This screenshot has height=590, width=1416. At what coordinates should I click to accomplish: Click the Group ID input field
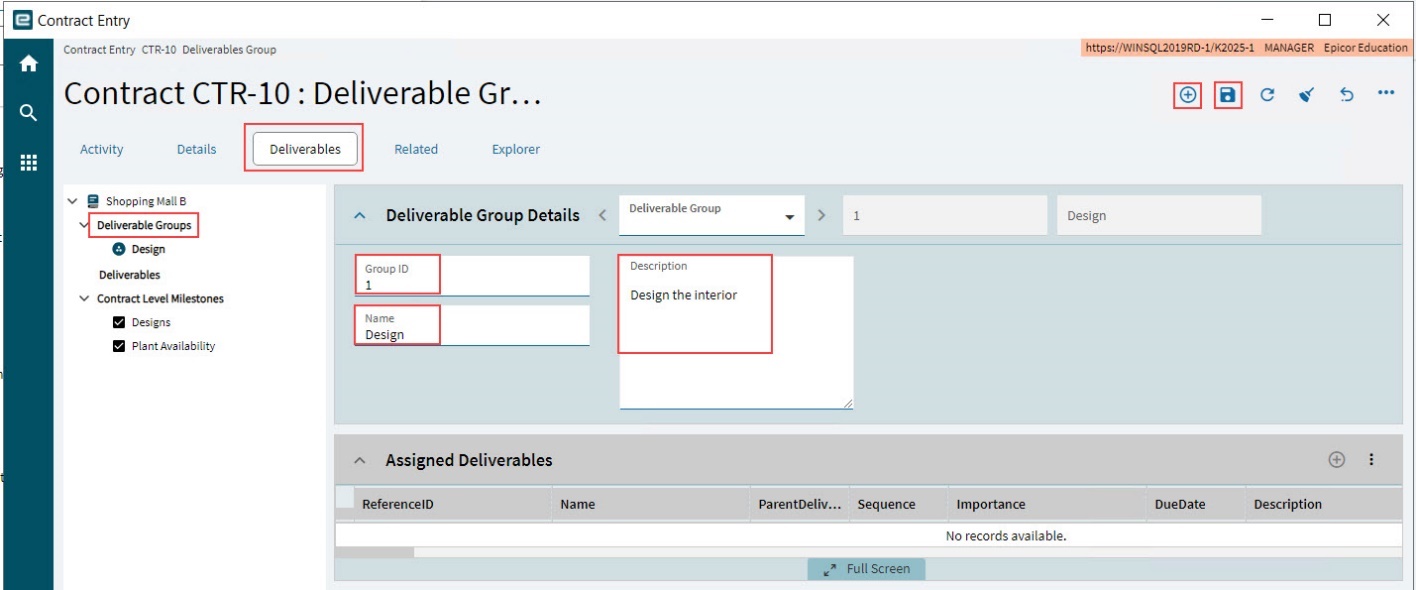[x=472, y=276]
